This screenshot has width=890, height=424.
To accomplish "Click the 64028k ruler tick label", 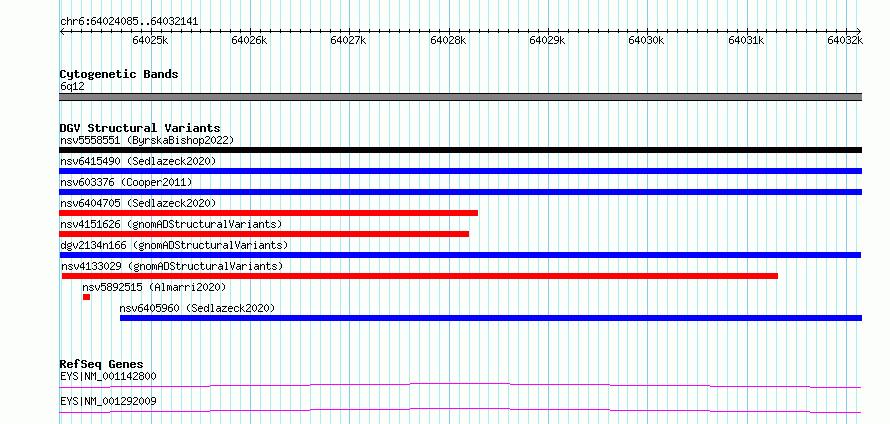I will pyautogui.click(x=448, y=40).
